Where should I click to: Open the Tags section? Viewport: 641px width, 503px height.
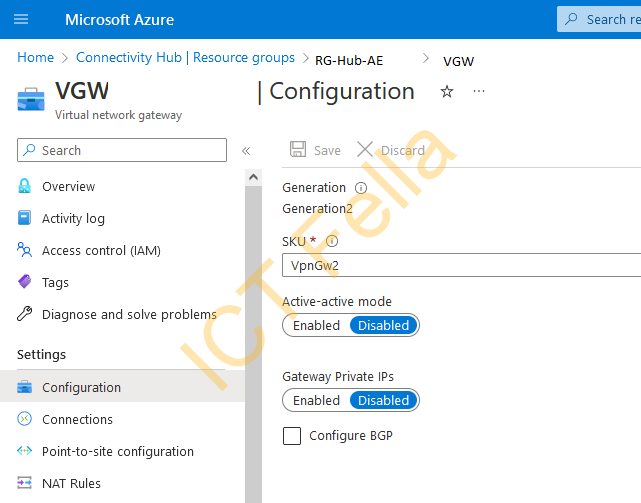click(x=55, y=283)
